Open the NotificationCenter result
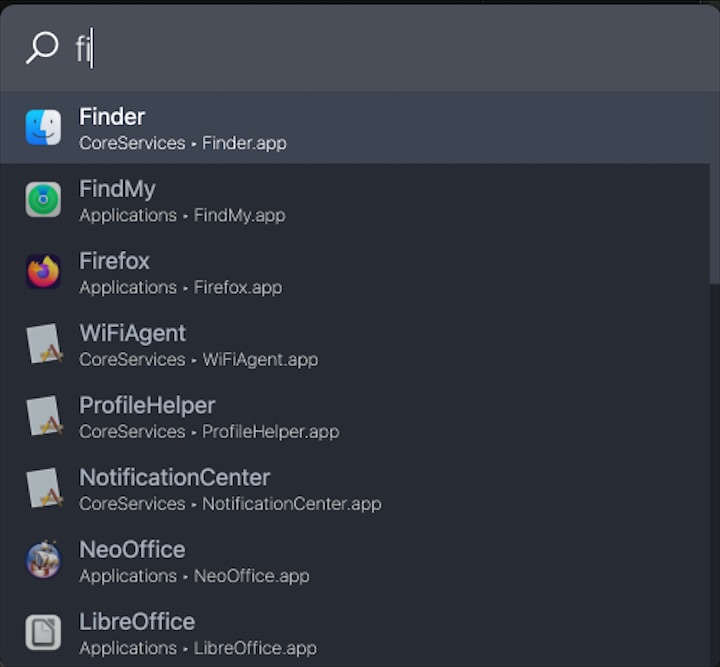The image size is (720, 667). pos(174,477)
